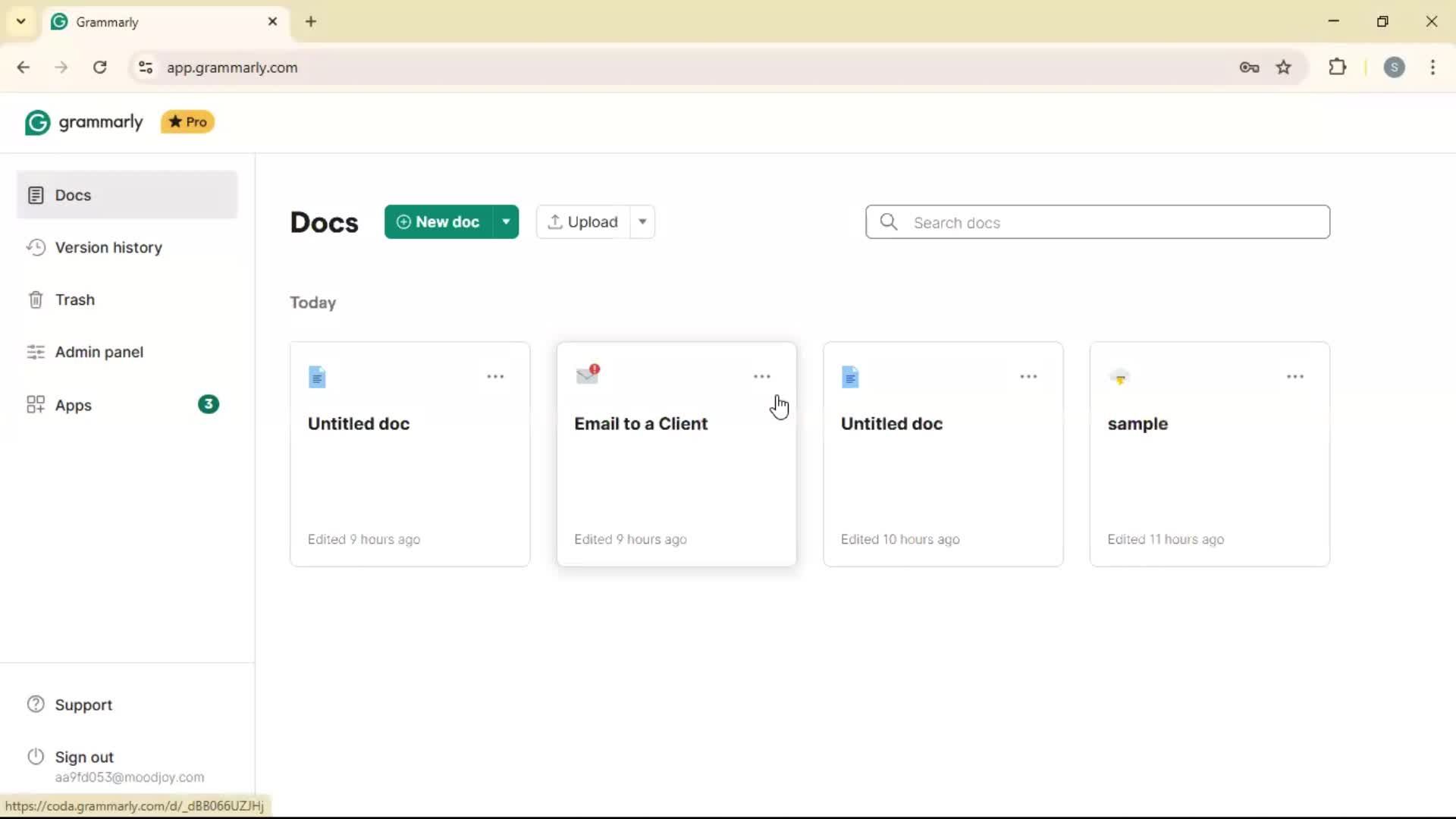Open the tab search dropdown chevron

[x=21, y=21]
